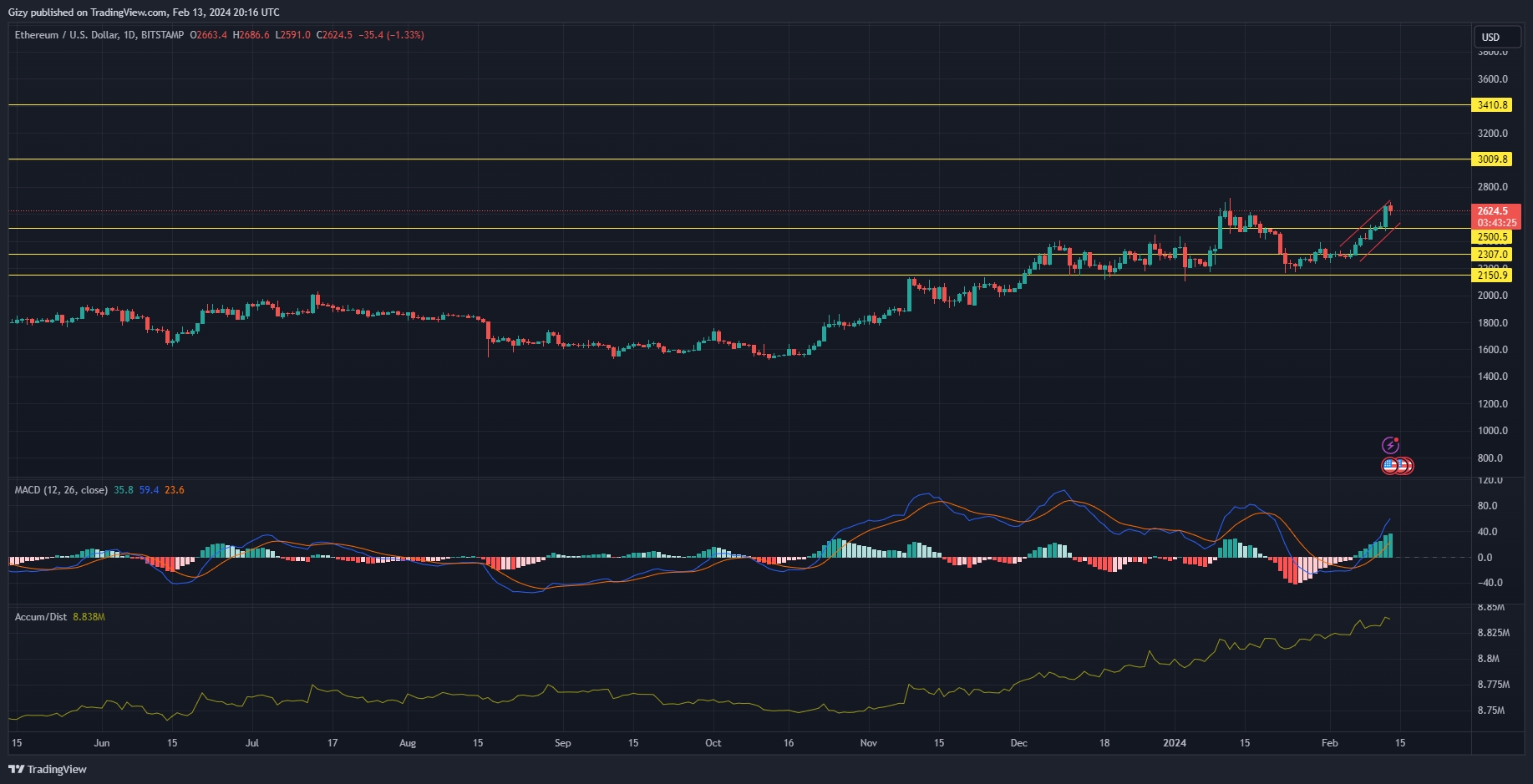Select the Accum/Dist indicator legend
This screenshot has width=1533, height=784.
(41, 617)
